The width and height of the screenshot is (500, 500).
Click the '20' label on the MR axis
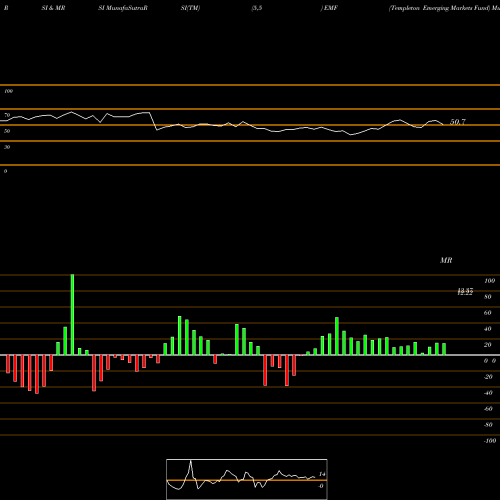tap(488, 345)
